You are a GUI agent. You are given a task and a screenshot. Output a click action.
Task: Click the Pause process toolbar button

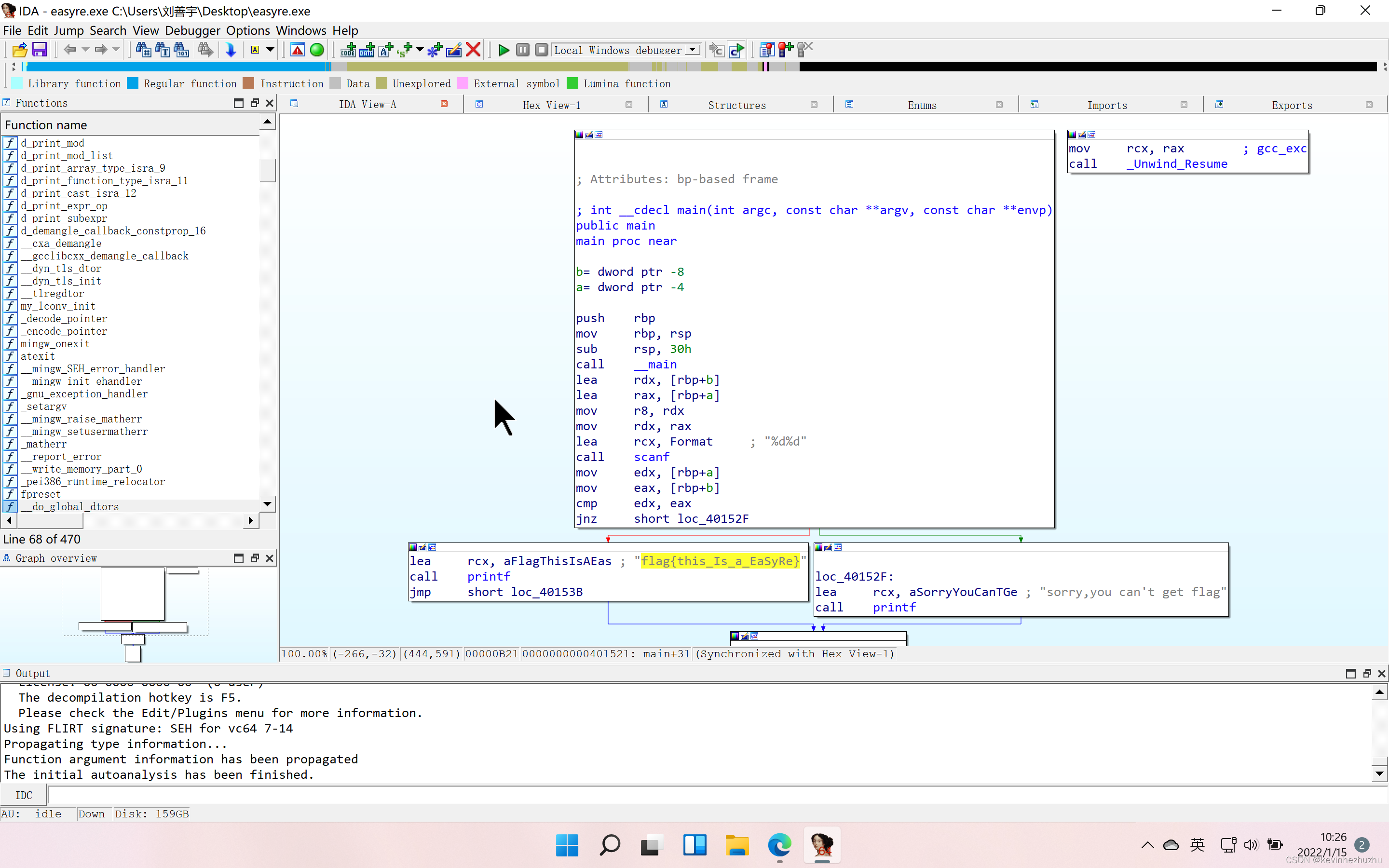tap(522, 50)
